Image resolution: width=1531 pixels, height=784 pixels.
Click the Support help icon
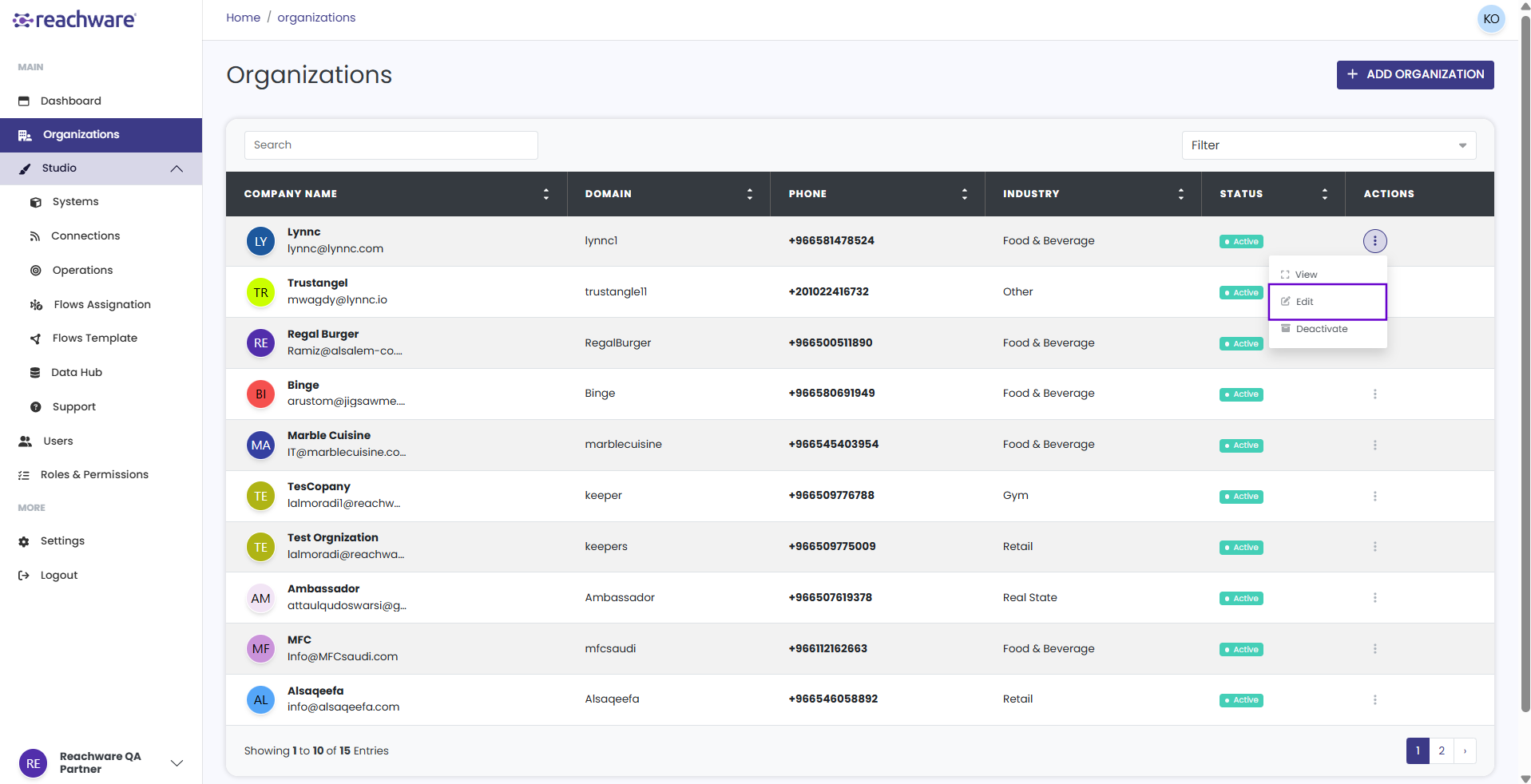(35, 407)
